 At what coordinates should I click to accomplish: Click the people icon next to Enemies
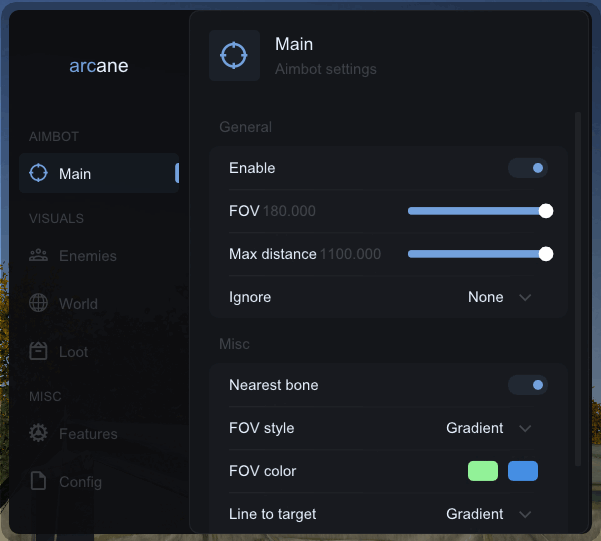[x=39, y=256]
